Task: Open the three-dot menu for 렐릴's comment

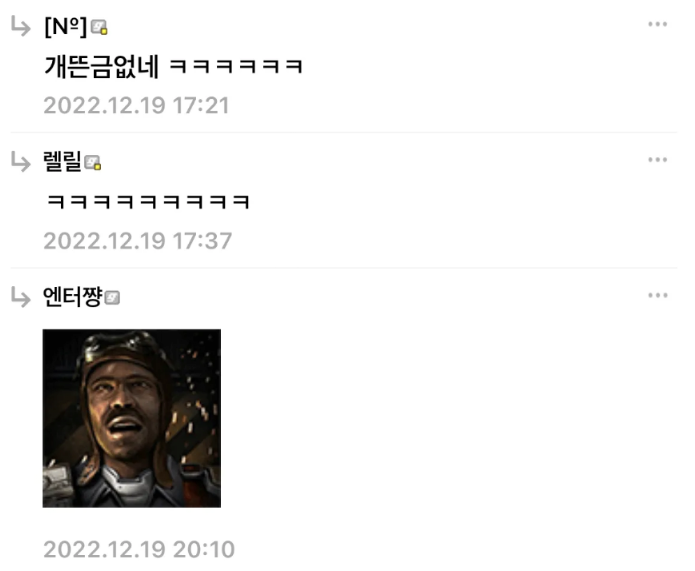Action: click(x=657, y=160)
